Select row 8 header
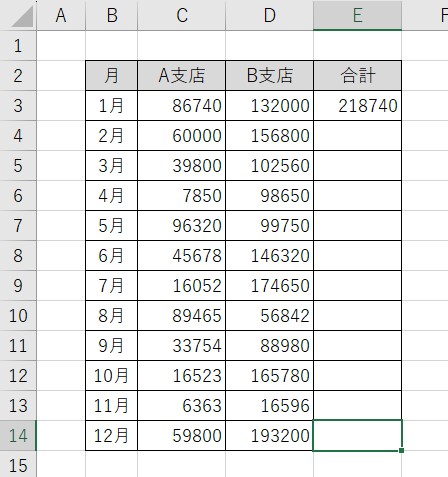Viewport: 448px width, 477px height. 18,256
